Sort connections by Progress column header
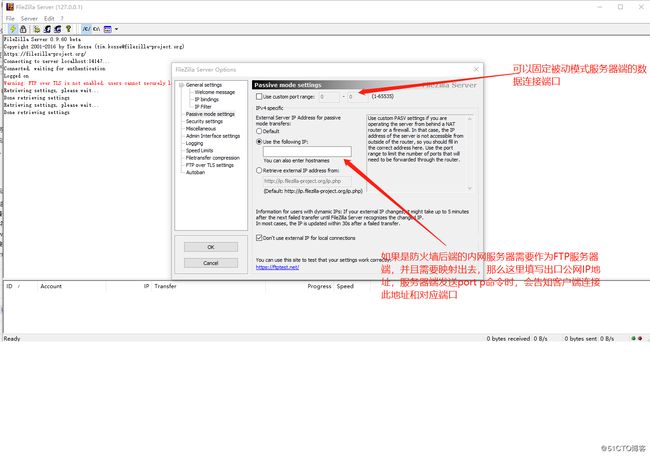 [x=319, y=286]
